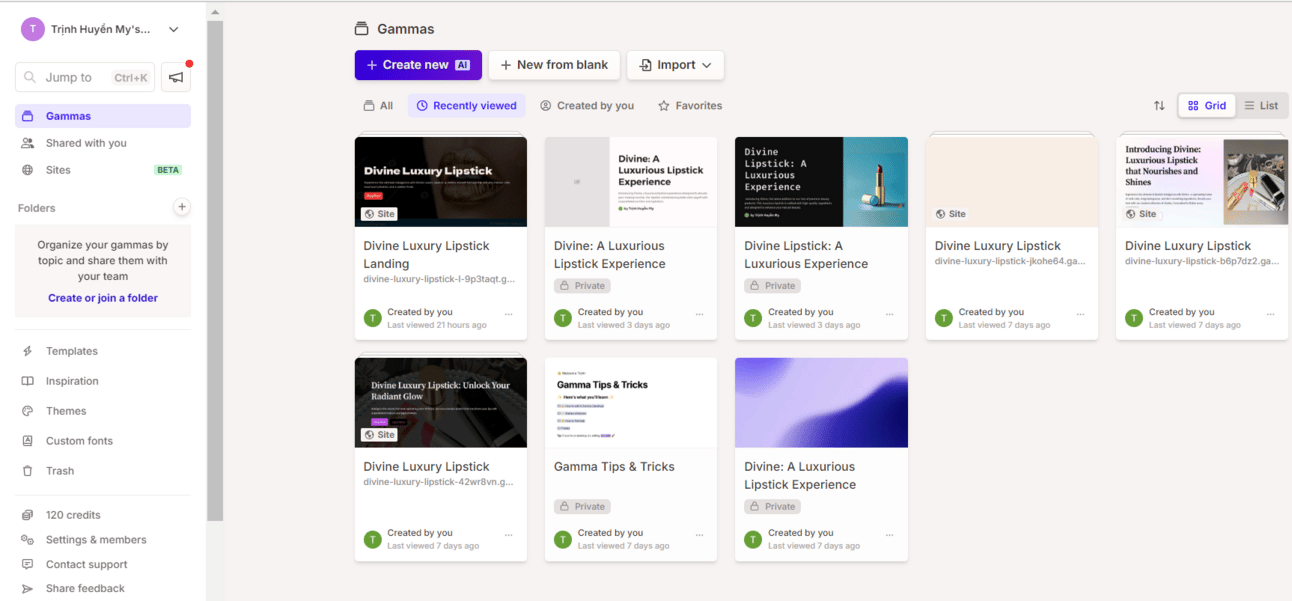Viewport: 1292px width, 601px height.
Task: Open three-dot menu on Divine Luxury Lipstick Landing
Action: (x=508, y=313)
